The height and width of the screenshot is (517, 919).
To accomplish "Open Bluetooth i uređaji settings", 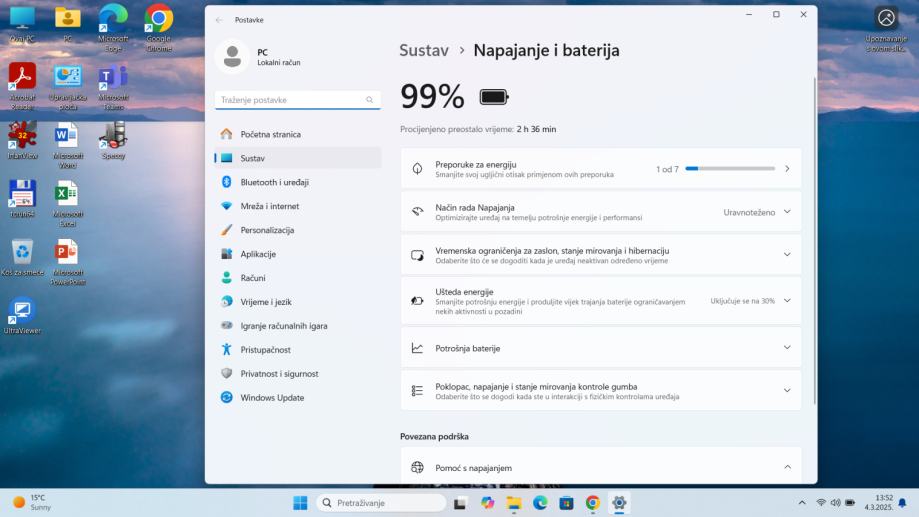I will 298,182.
